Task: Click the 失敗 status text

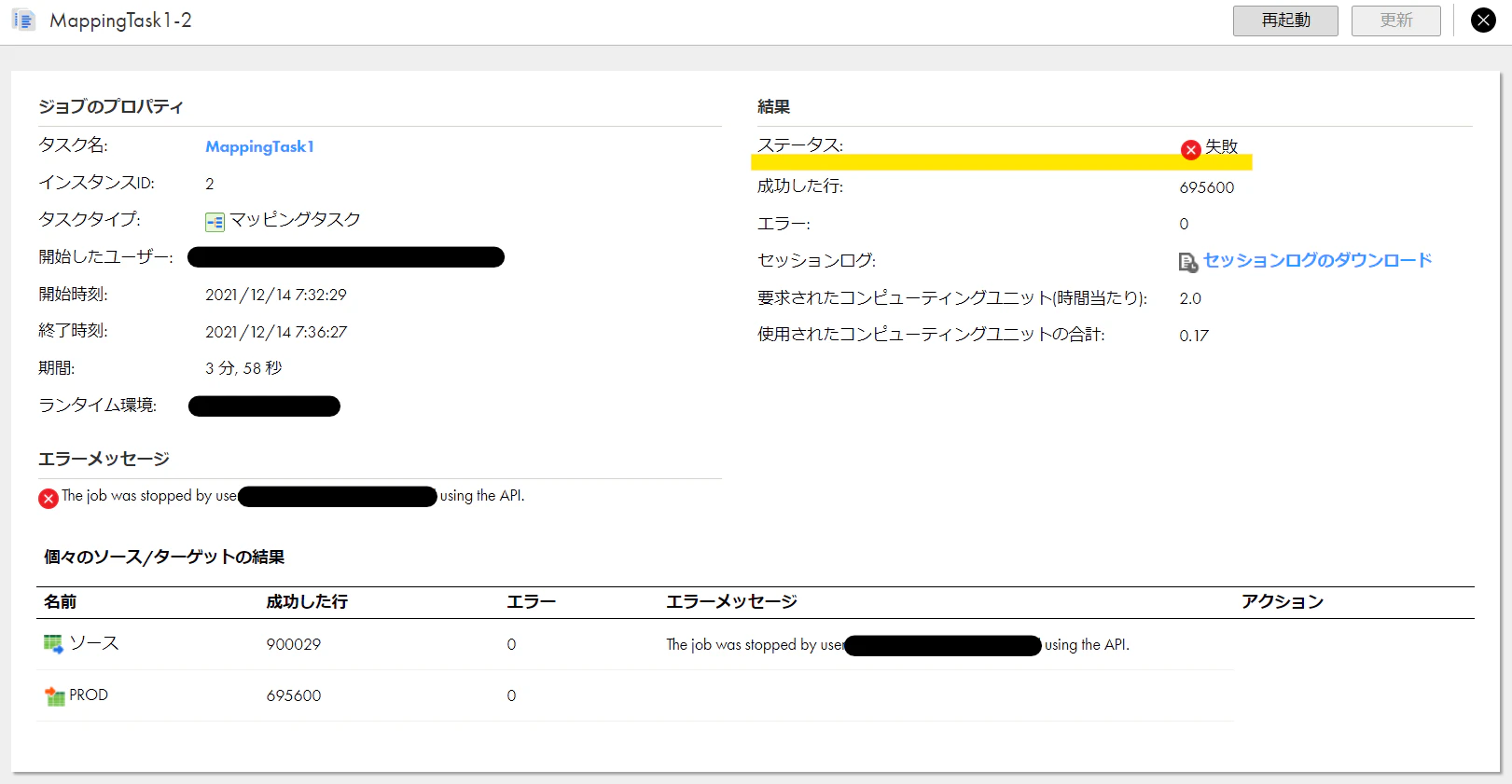Action: coord(1222,146)
